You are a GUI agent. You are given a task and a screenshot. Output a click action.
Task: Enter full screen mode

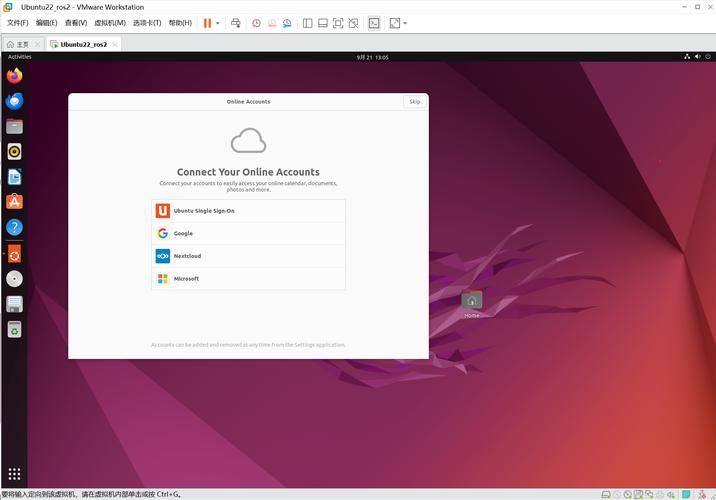click(338, 23)
